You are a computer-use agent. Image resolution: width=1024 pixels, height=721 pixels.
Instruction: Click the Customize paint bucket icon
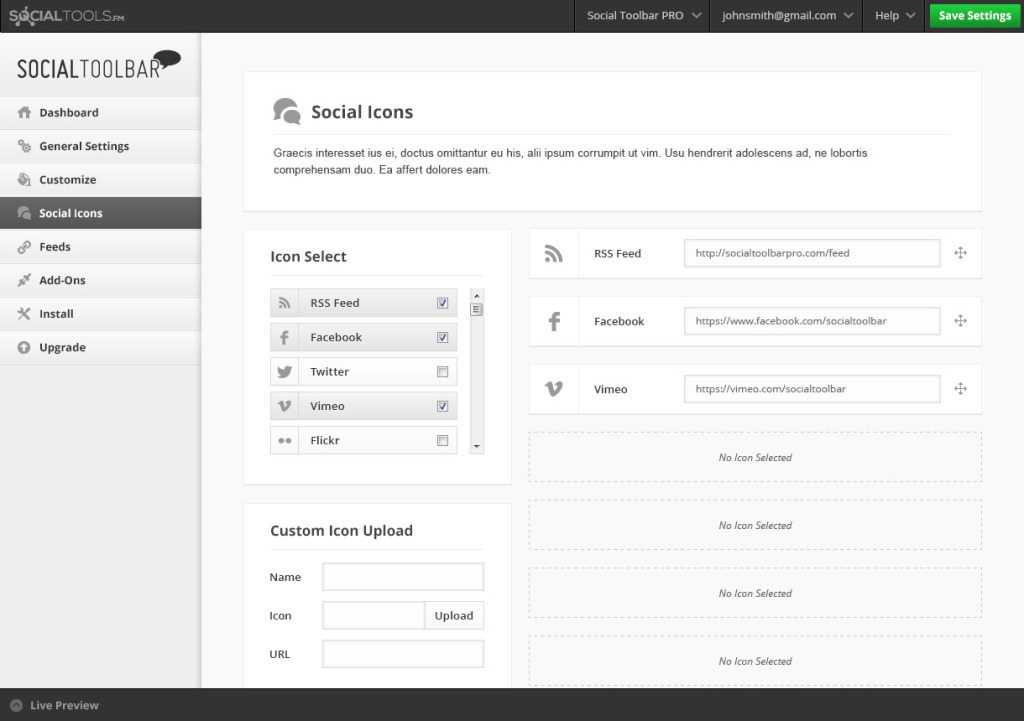pyautogui.click(x=24, y=180)
